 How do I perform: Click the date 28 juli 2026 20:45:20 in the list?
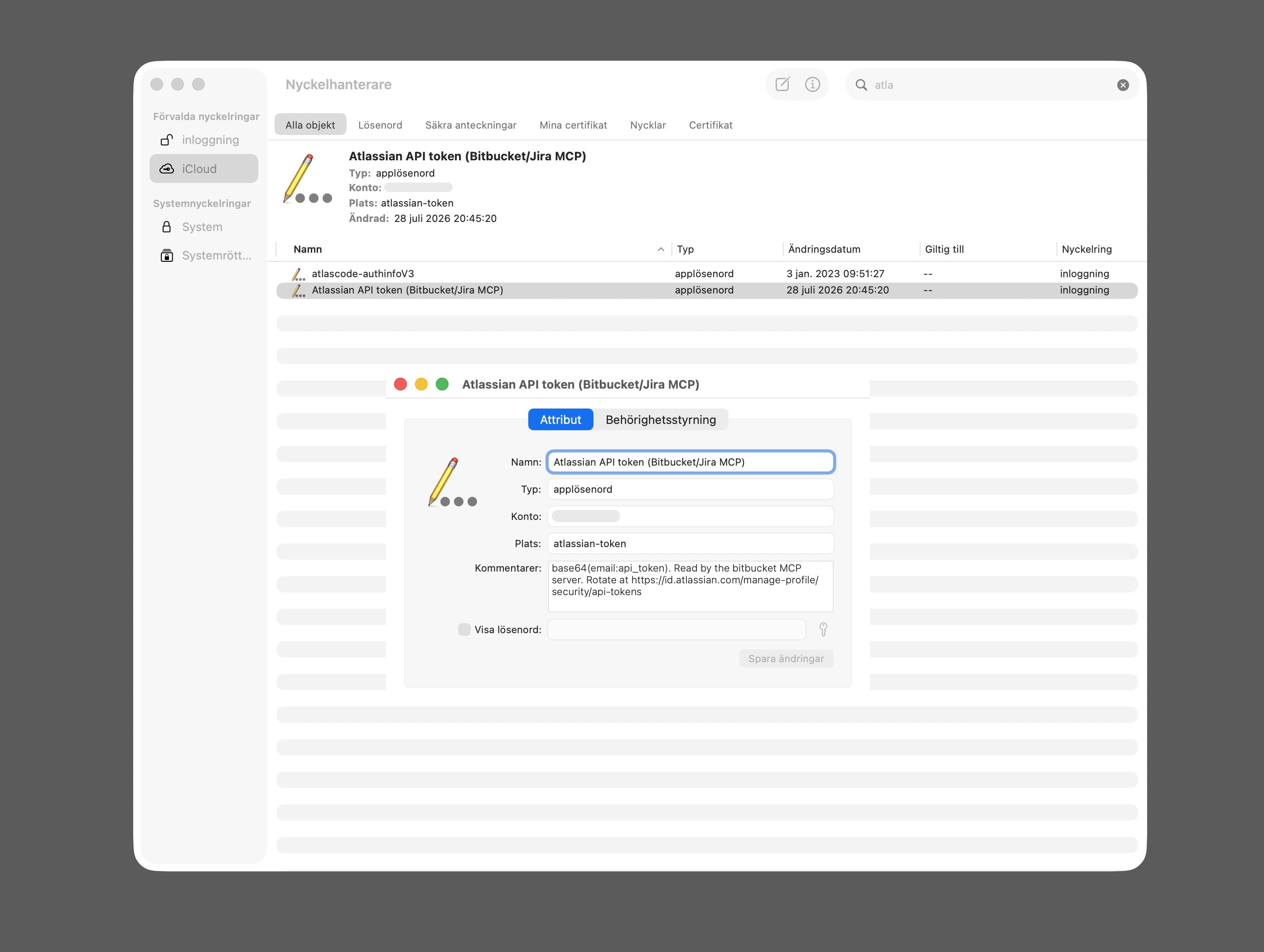coord(837,291)
